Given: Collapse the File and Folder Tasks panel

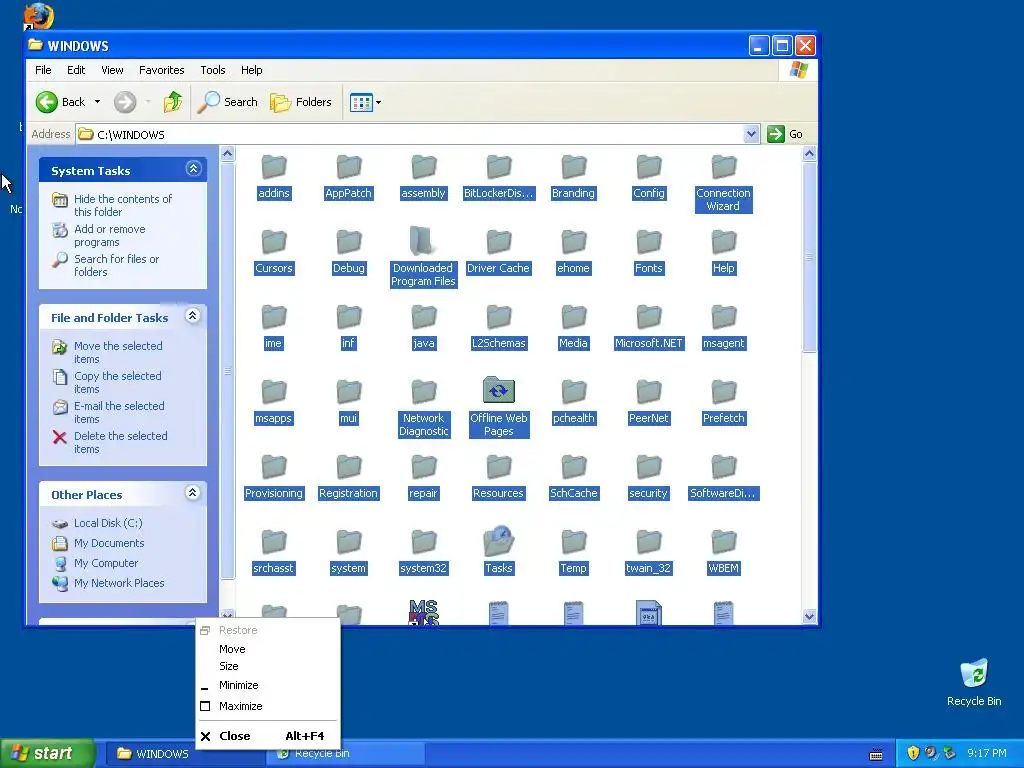Looking at the screenshot, I should pos(193,316).
